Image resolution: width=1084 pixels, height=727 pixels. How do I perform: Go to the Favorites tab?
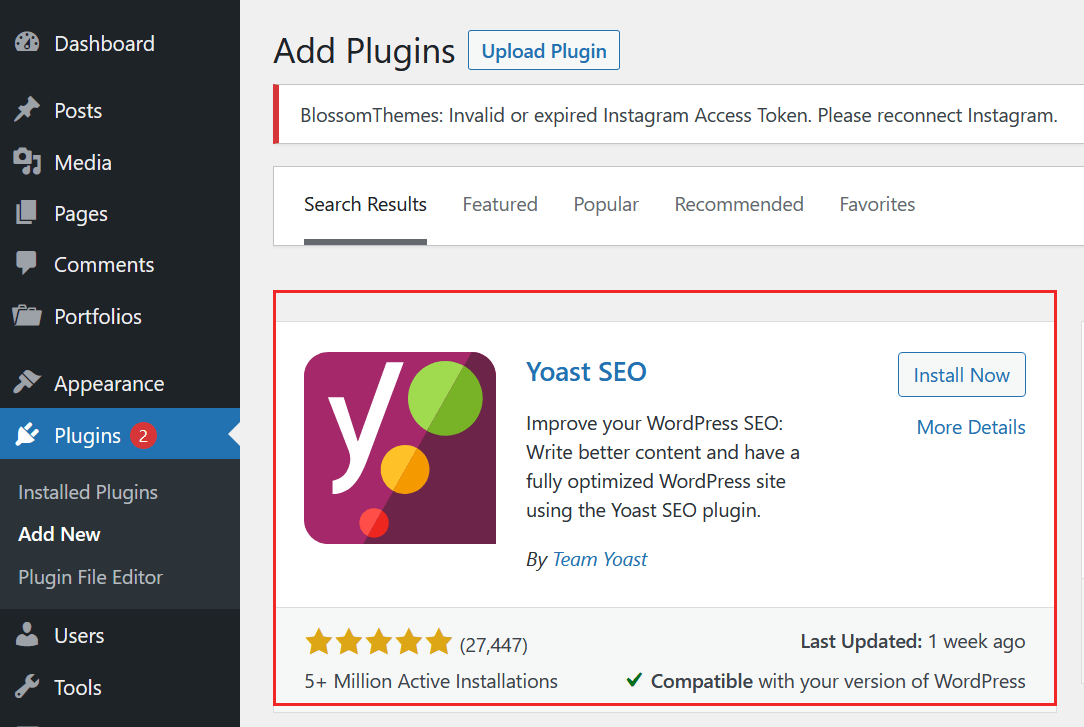pyautogui.click(x=877, y=204)
